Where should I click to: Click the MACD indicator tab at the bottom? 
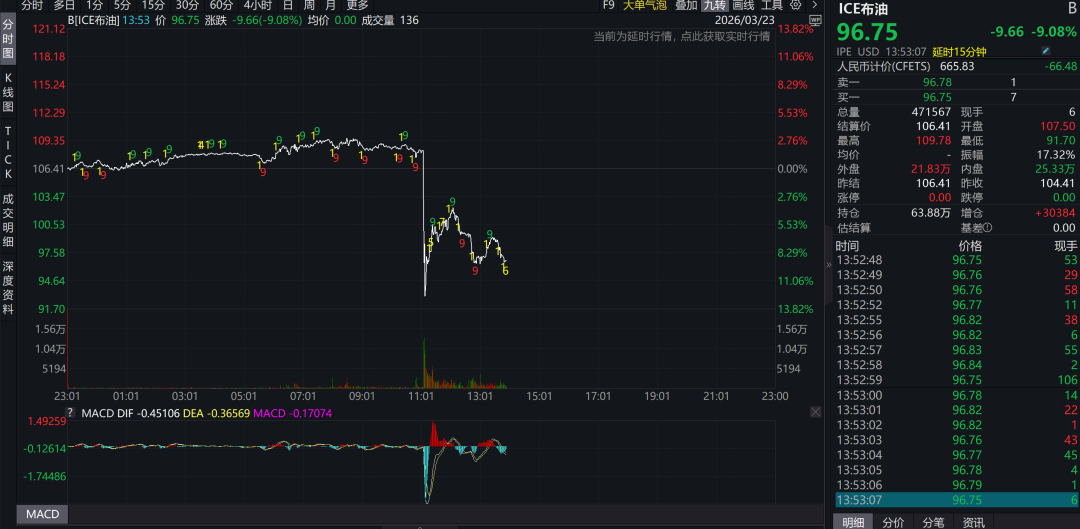coord(42,514)
